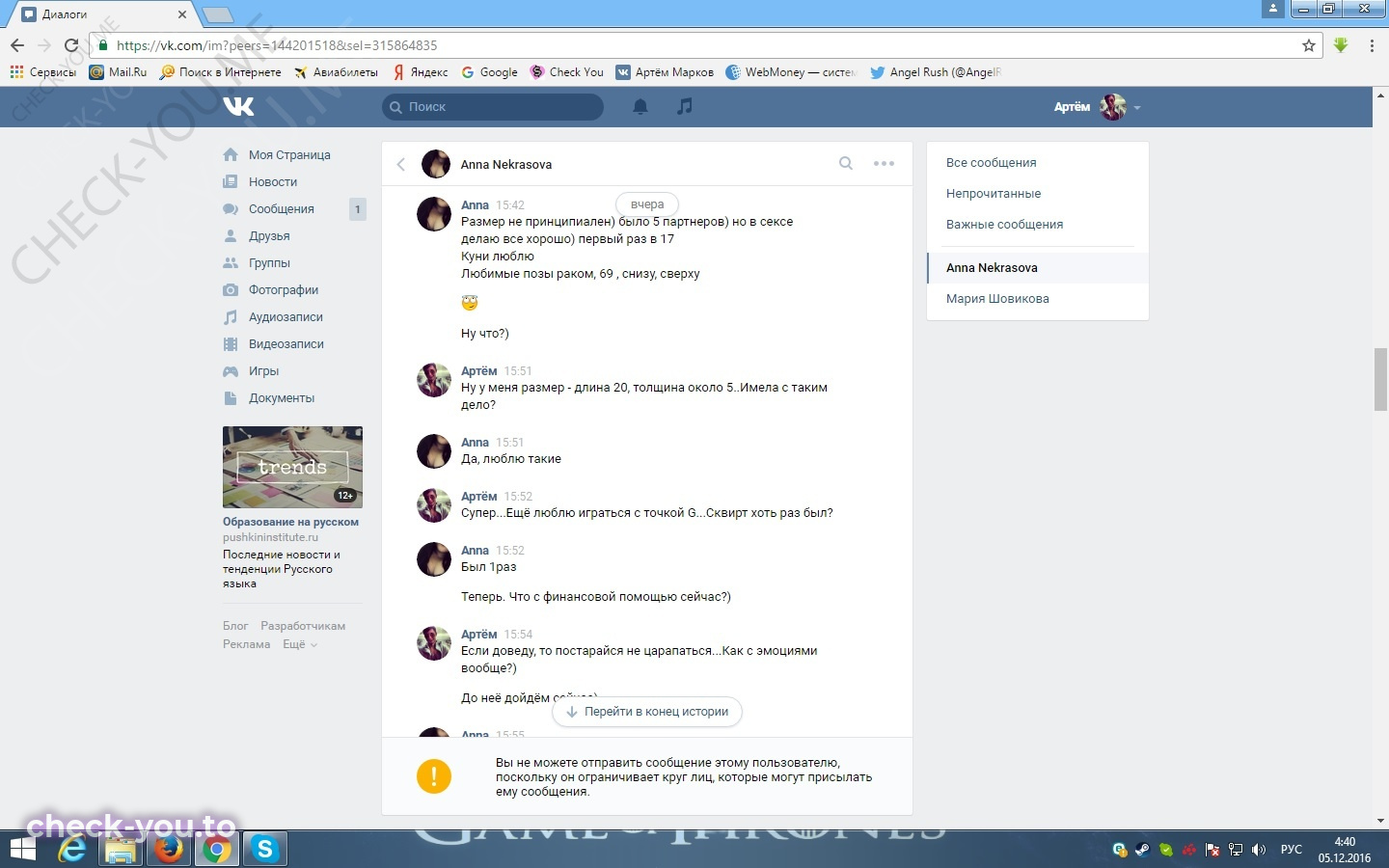Click the page vertical scrollbar thumb

[1380, 379]
